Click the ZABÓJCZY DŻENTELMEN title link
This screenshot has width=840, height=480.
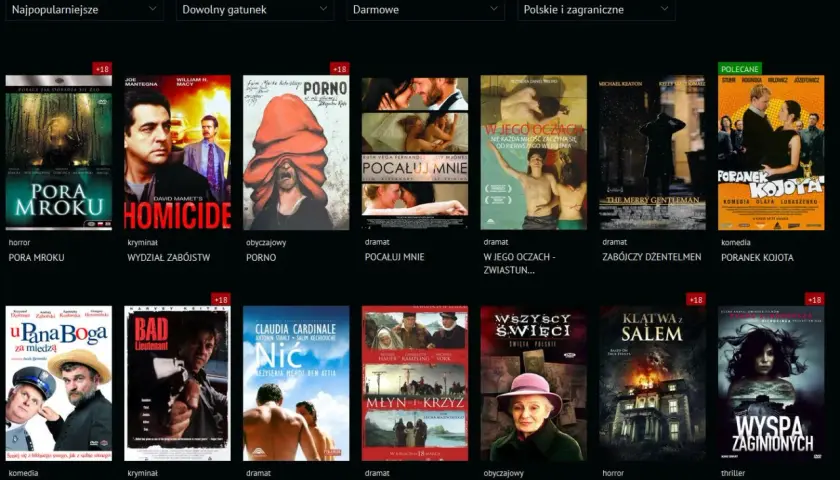[652, 257]
